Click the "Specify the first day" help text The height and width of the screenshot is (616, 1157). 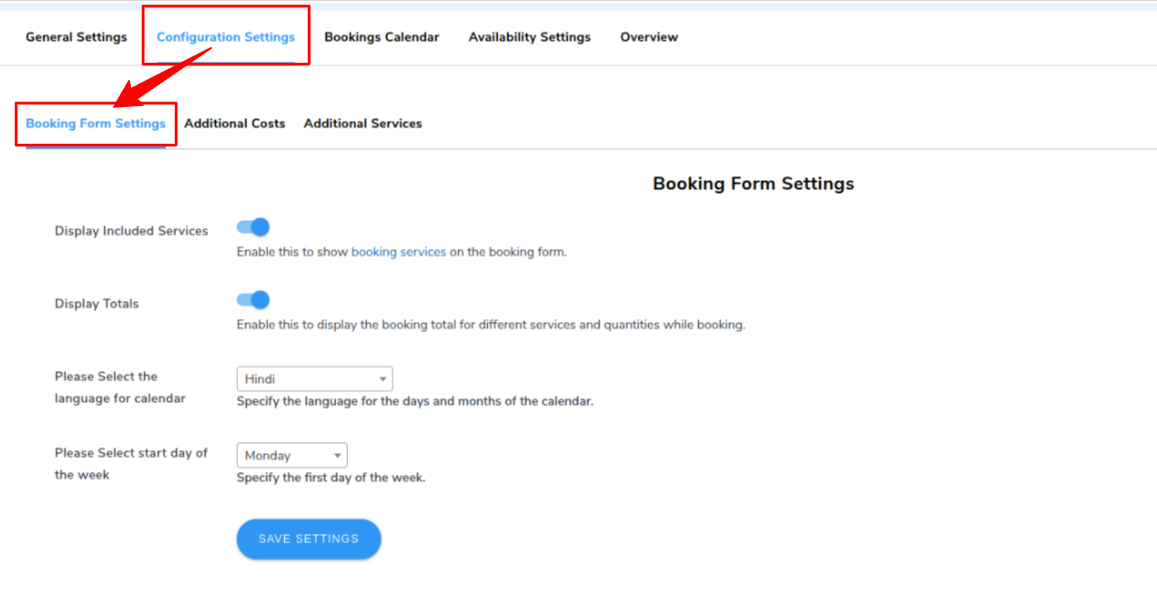[331, 478]
